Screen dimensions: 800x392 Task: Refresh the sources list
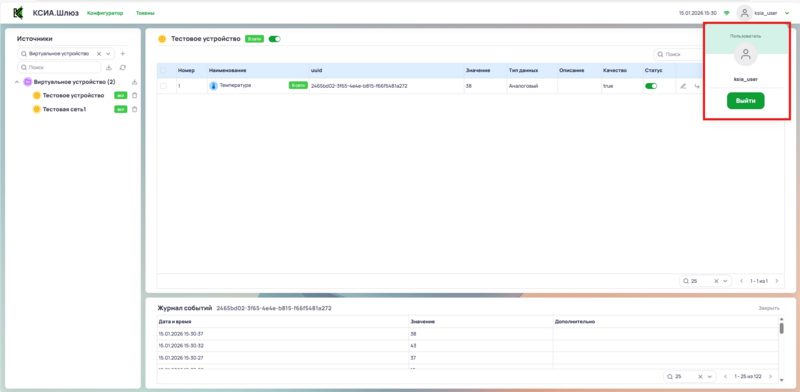coord(122,67)
